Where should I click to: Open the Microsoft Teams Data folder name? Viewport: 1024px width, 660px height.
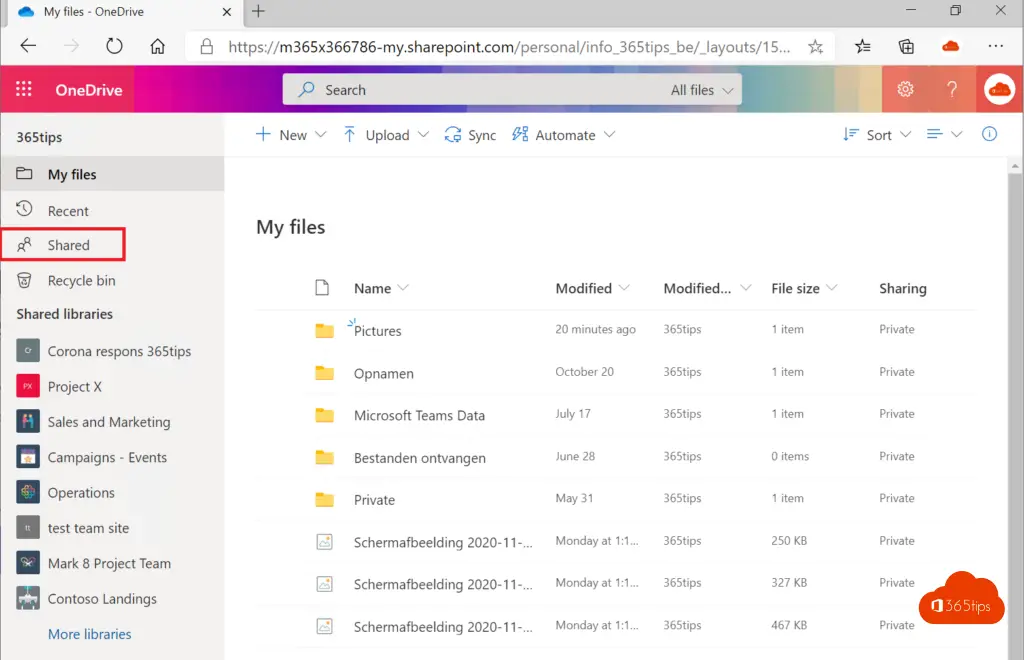(419, 415)
